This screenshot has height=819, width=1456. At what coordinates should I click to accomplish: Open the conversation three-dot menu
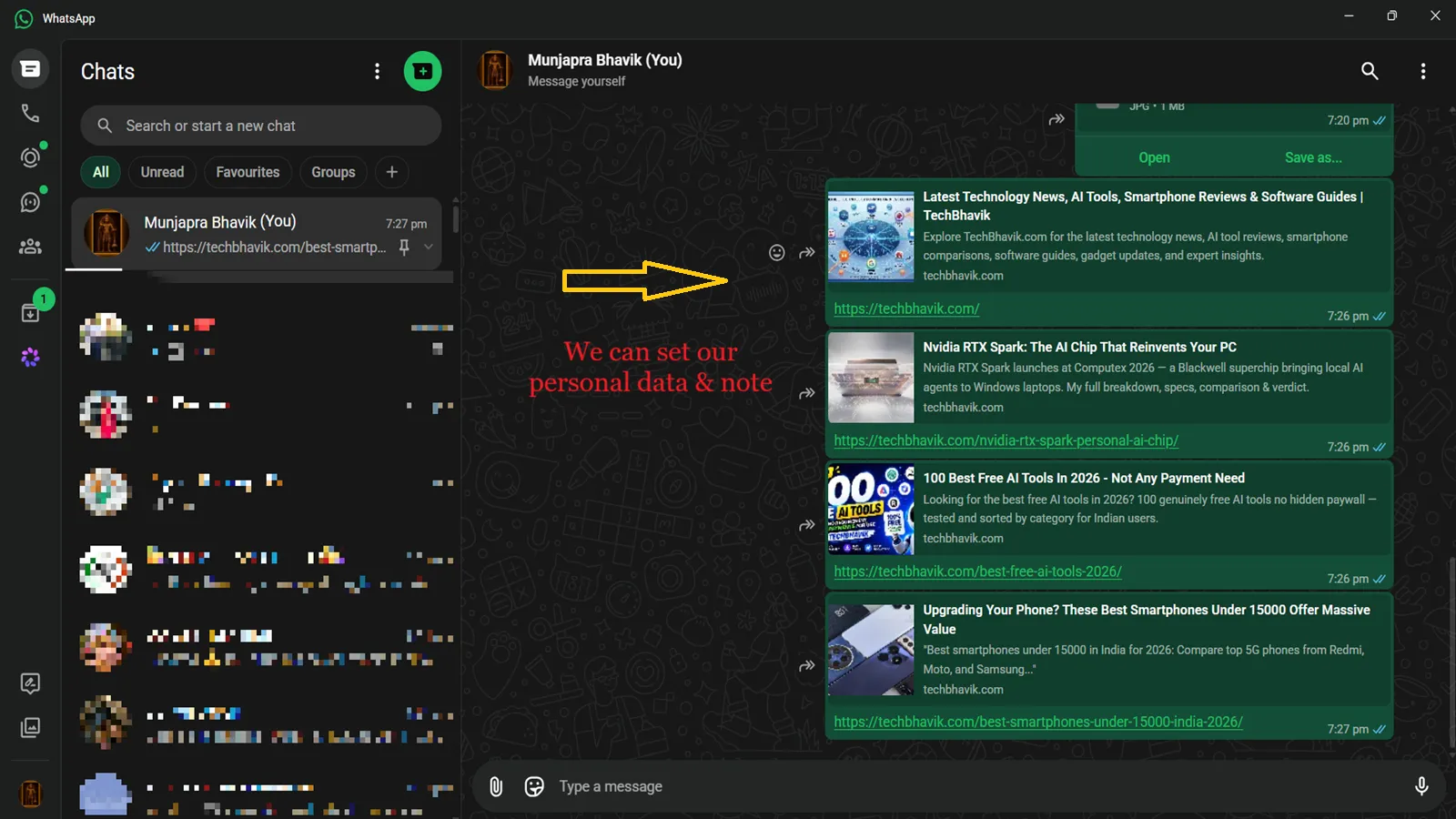(1423, 71)
